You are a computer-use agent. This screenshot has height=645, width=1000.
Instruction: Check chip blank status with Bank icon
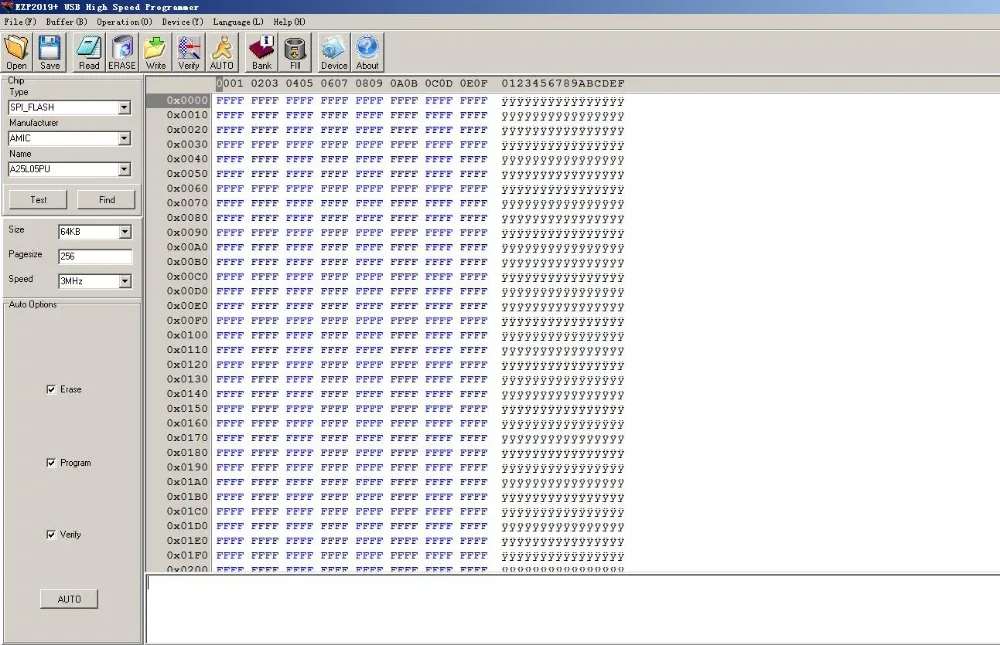coord(261,52)
